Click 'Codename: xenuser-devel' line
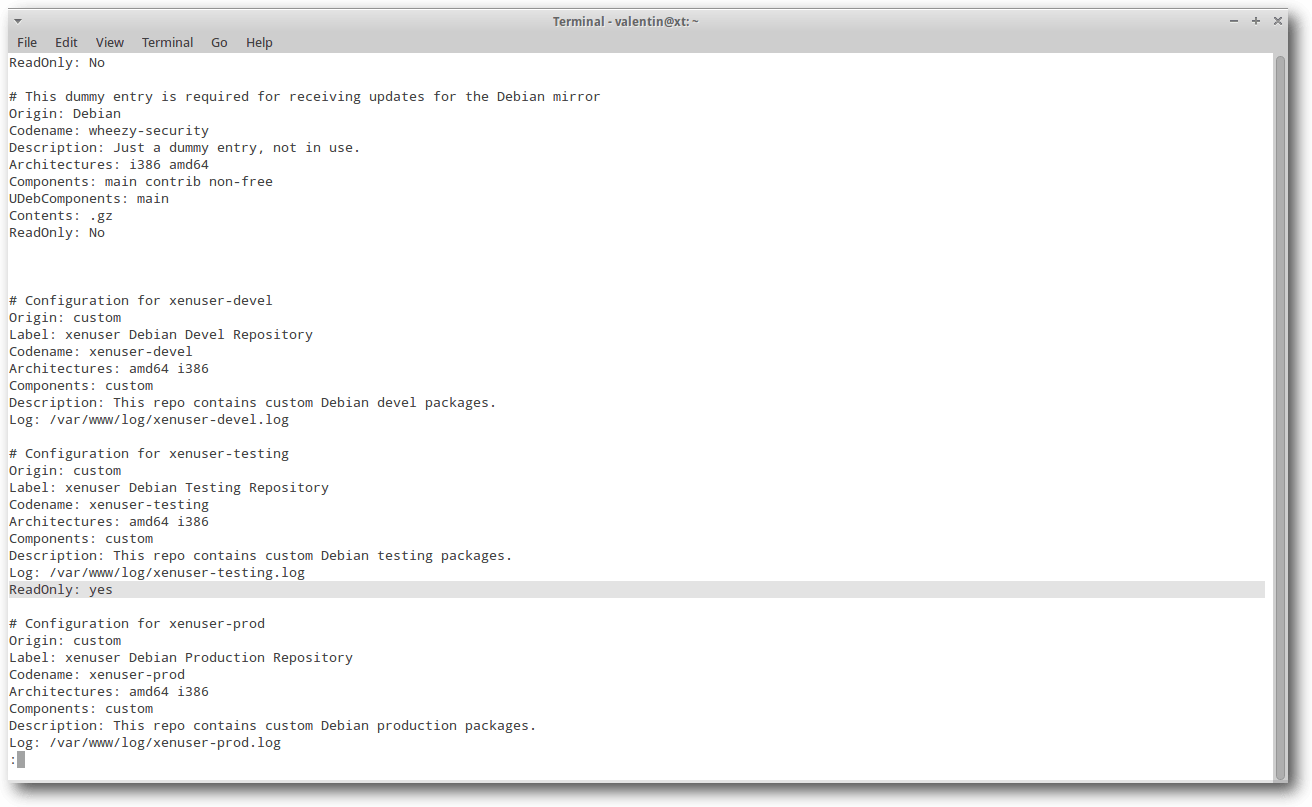 click(x=101, y=351)
